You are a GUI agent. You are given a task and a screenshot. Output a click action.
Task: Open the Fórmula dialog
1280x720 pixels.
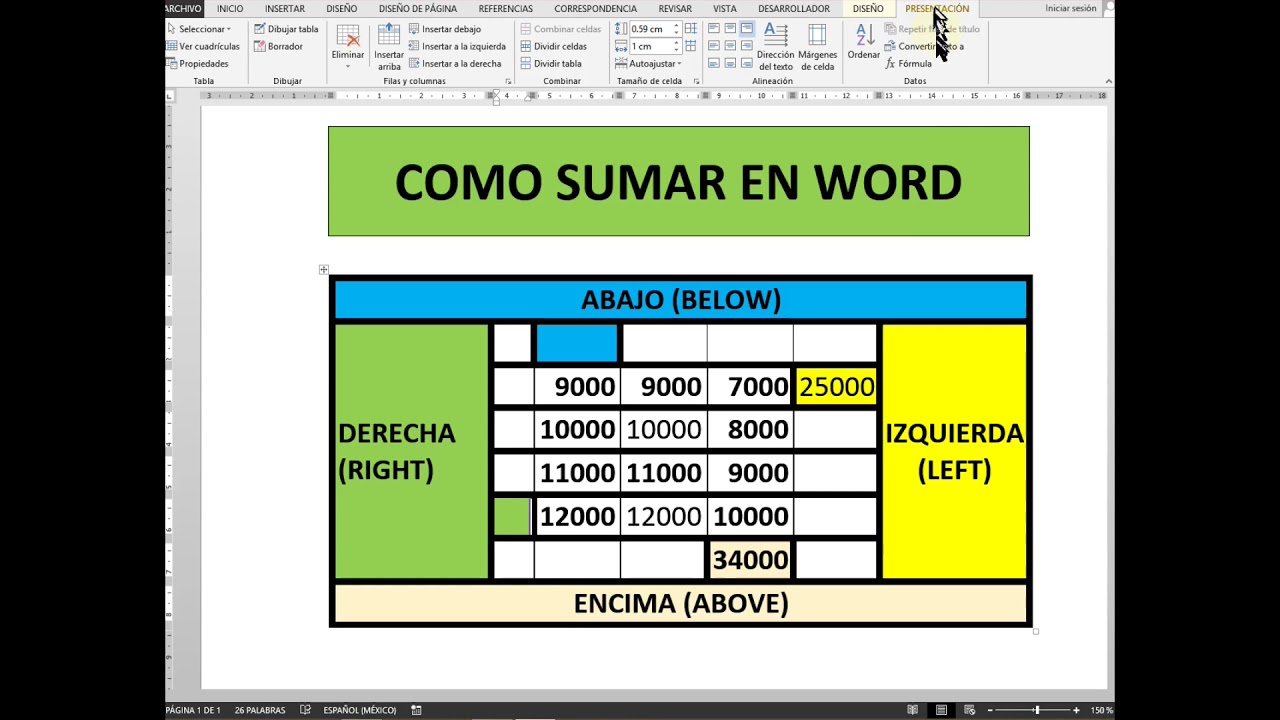click(x=909, y=63)
